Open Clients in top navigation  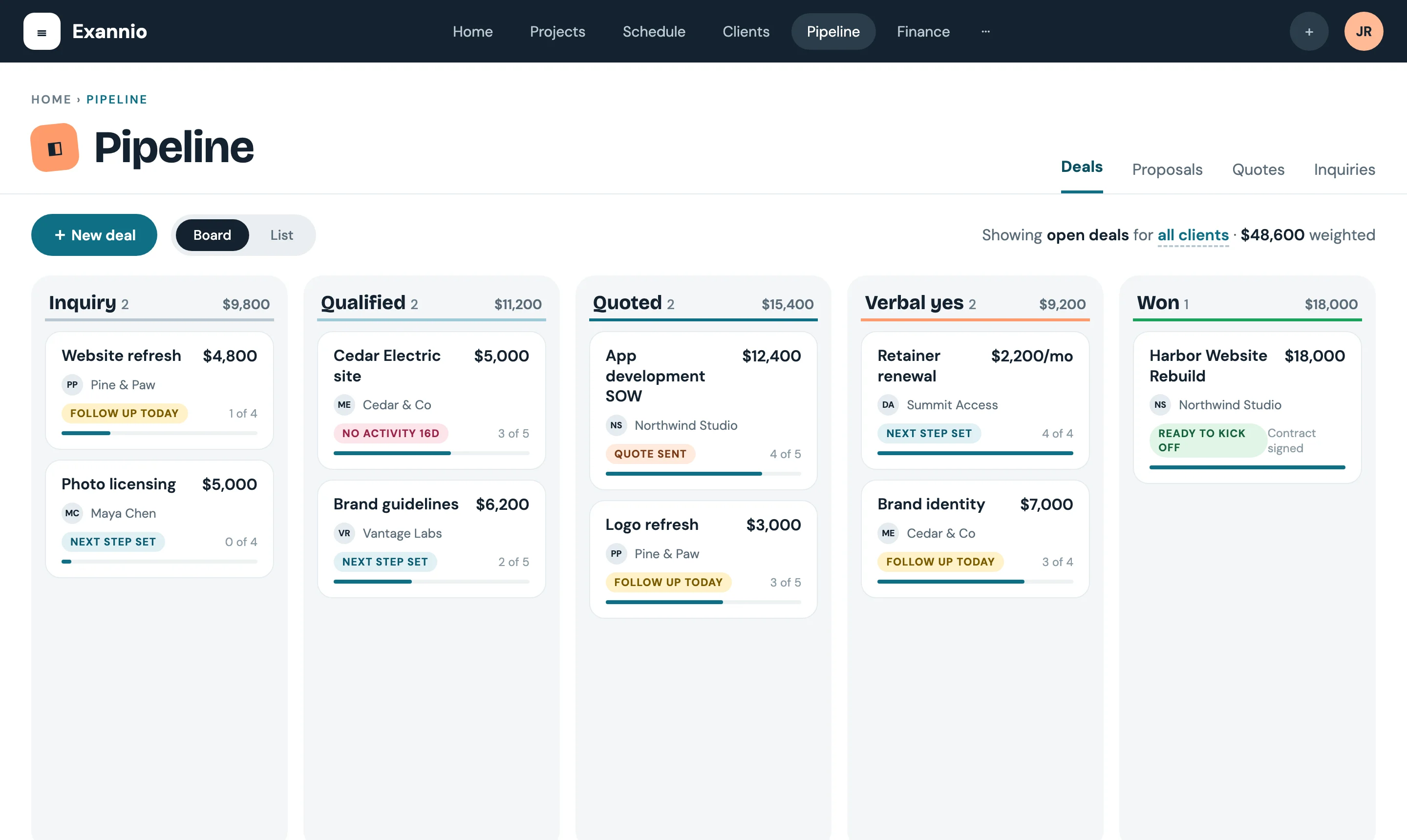click(x=746, y=32)
